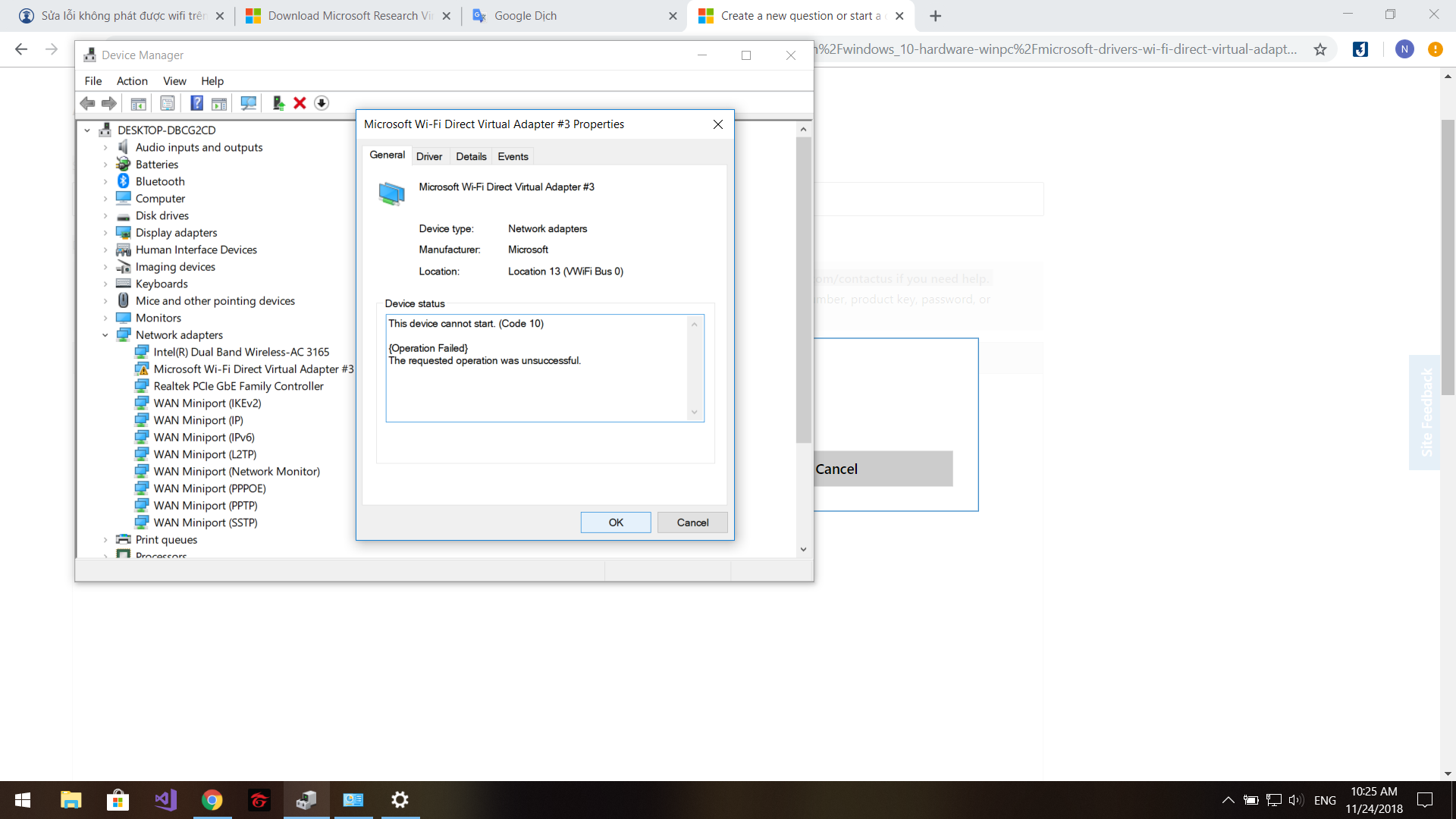
Task: Show hidden system tray icons
Action: coord(1228,800)
